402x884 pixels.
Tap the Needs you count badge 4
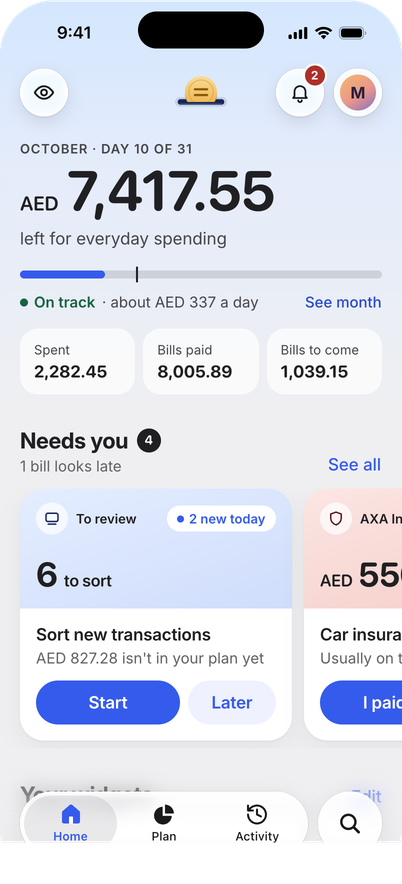point(149,441)
